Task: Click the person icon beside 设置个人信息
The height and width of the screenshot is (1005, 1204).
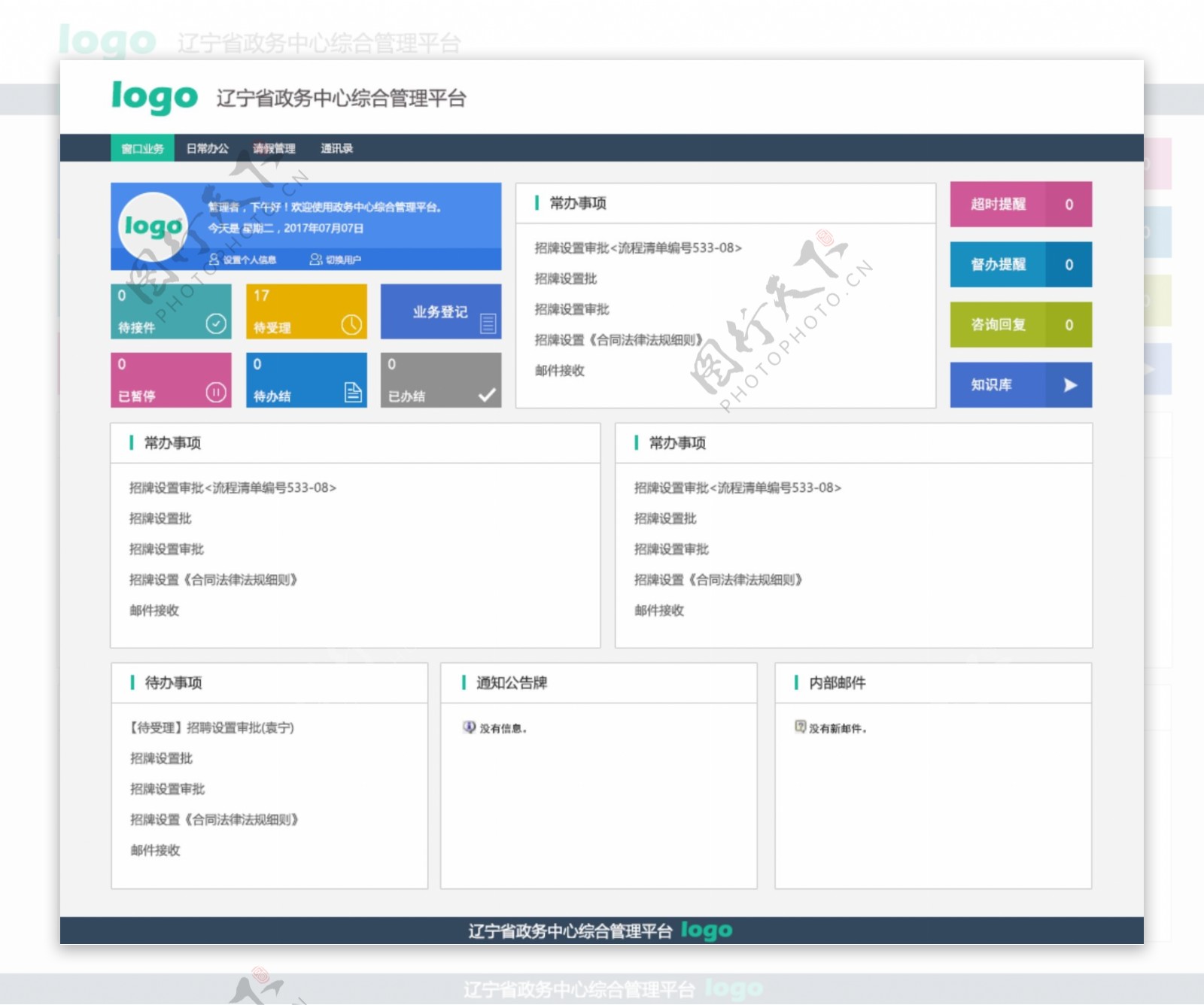Action: [214, 260]
